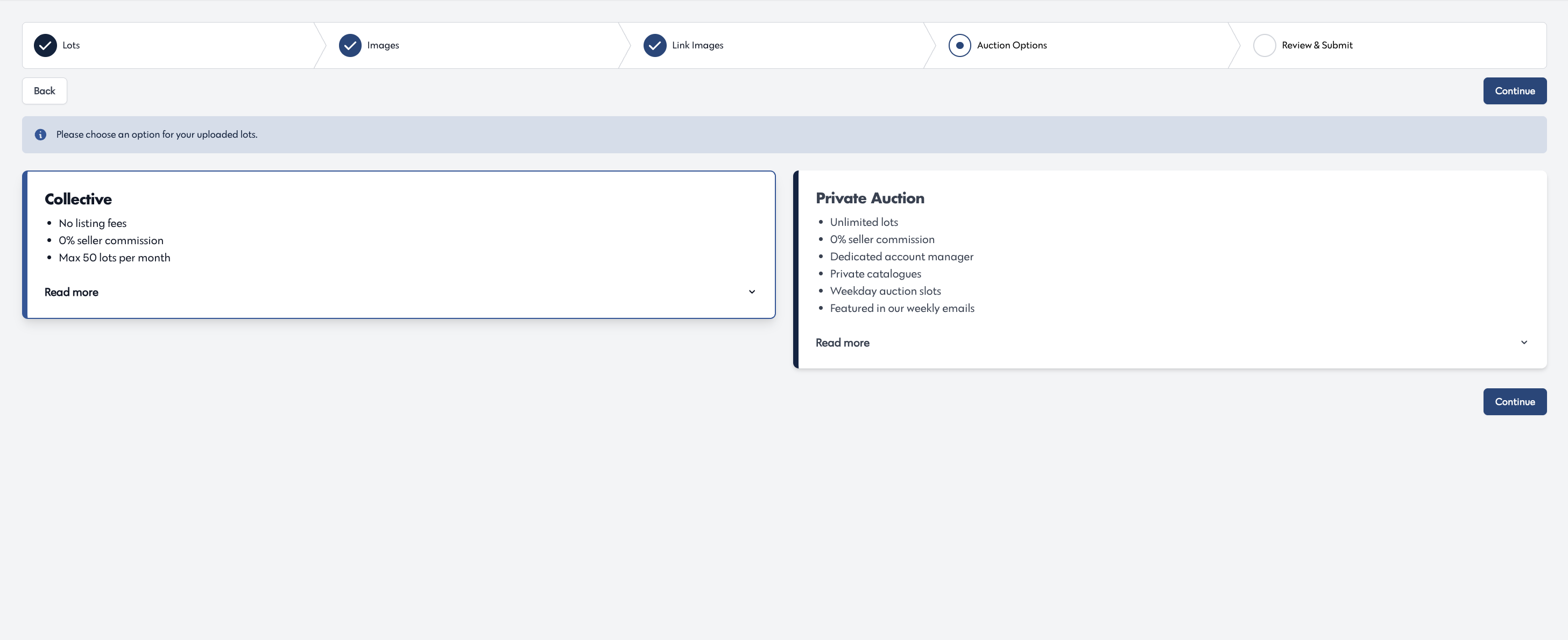Click the Auction Options current-step indicator
The height and width of the screenshot is (640, 1568).
pyautogui.click(x=959, y=46)
